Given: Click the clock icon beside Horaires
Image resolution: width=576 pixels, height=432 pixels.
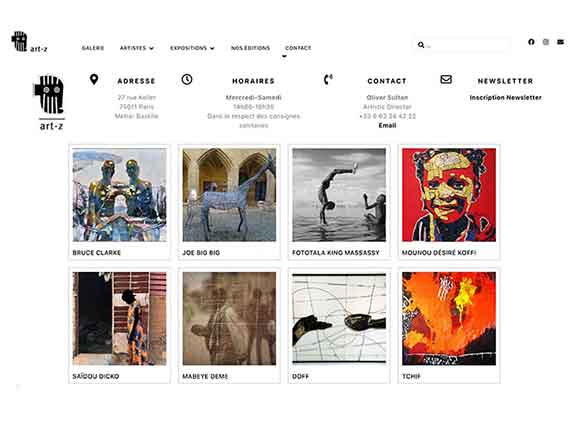Looking at the screenshot, I should coord(187,79).
